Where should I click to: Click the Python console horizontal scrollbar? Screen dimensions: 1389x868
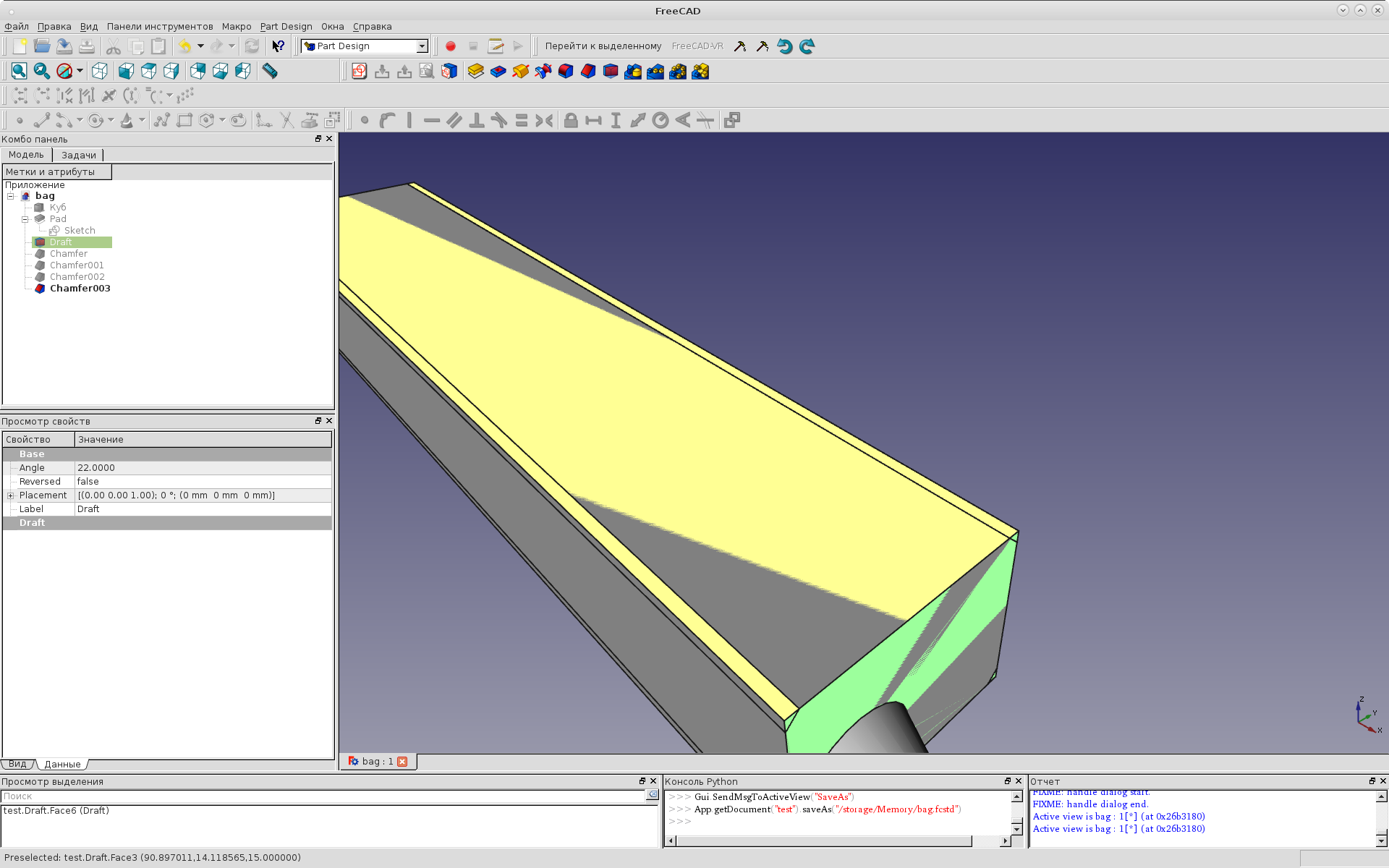click(x=823, y=841)
